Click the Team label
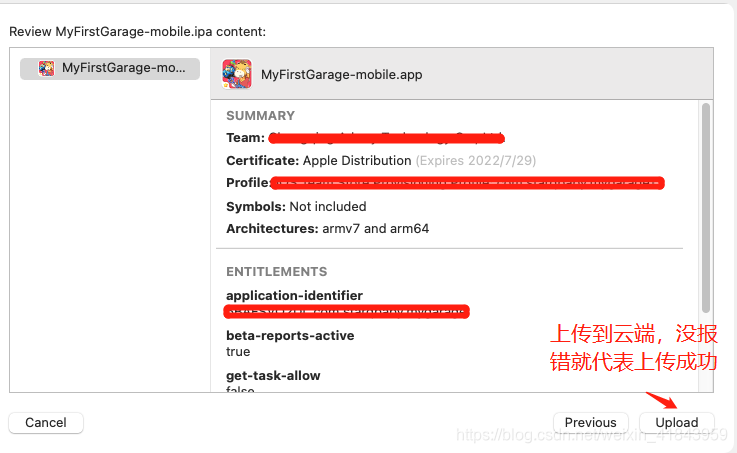737x453 pixels. point(245,138)
